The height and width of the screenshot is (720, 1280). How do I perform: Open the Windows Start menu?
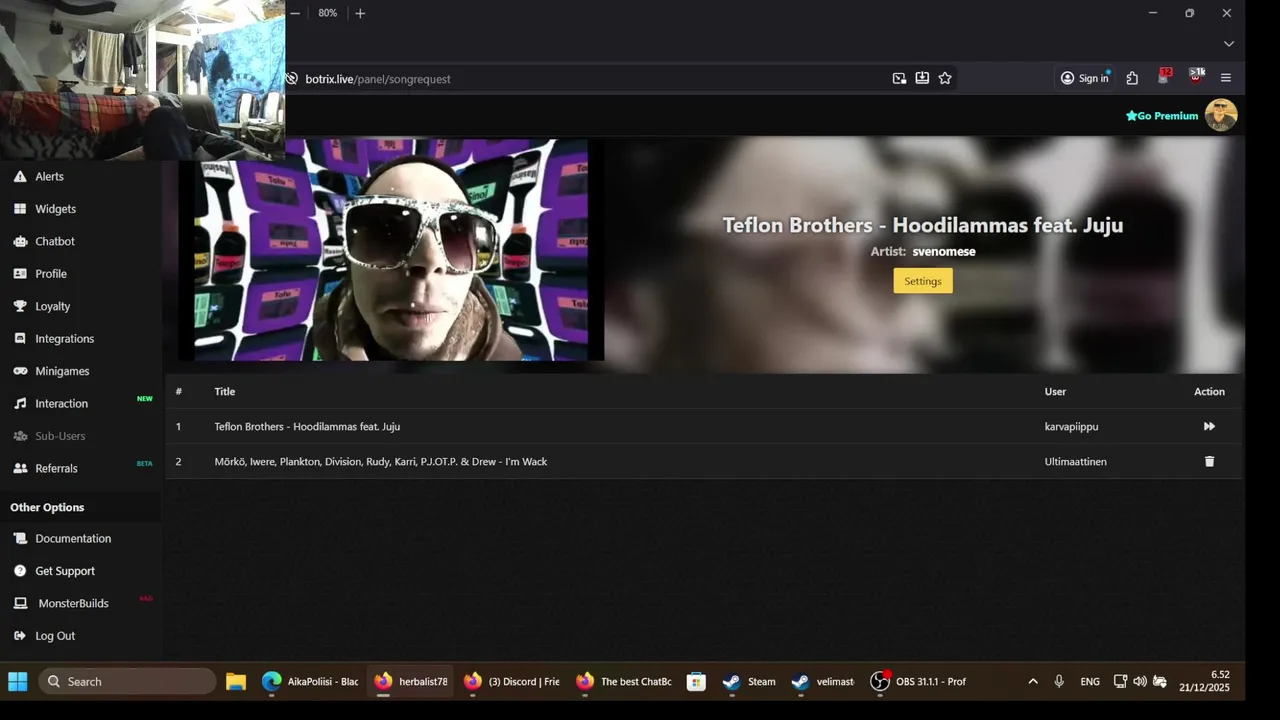click(18, 682)
